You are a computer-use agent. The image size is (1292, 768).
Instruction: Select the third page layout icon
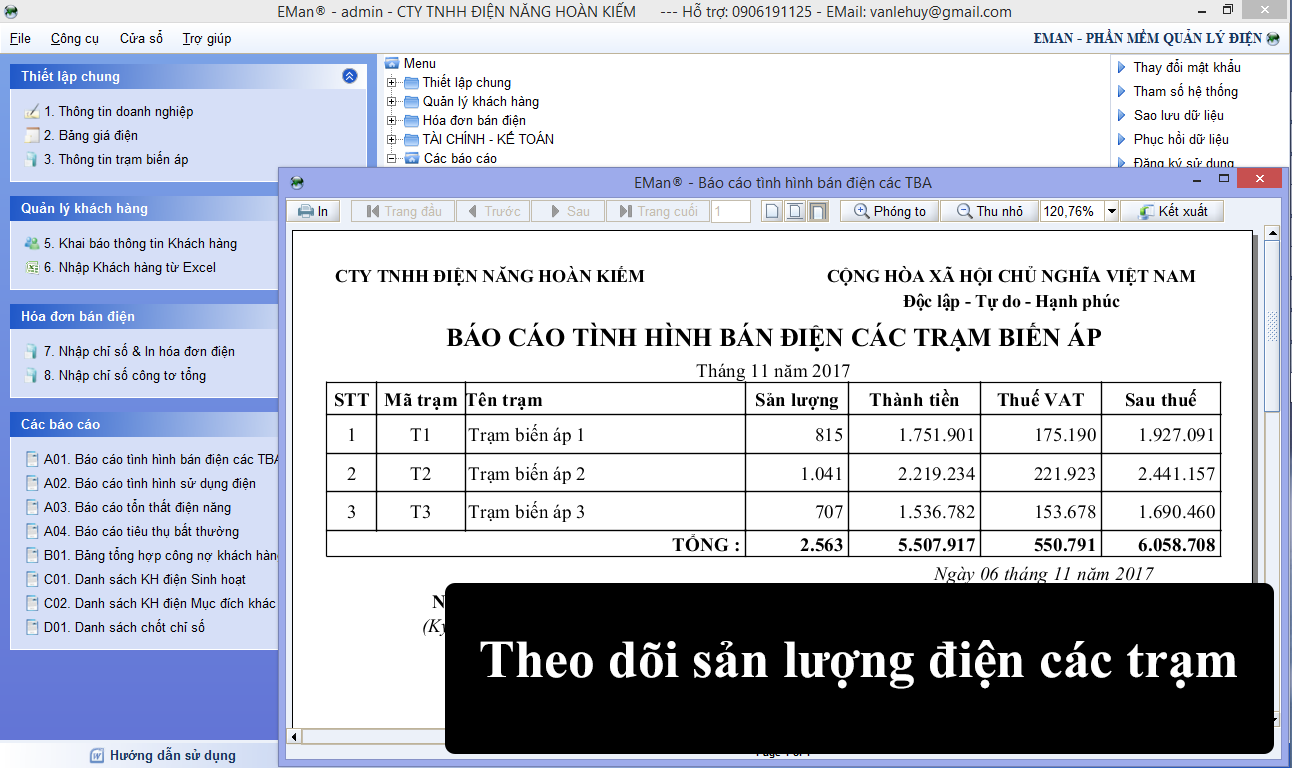tap(818, 211)
